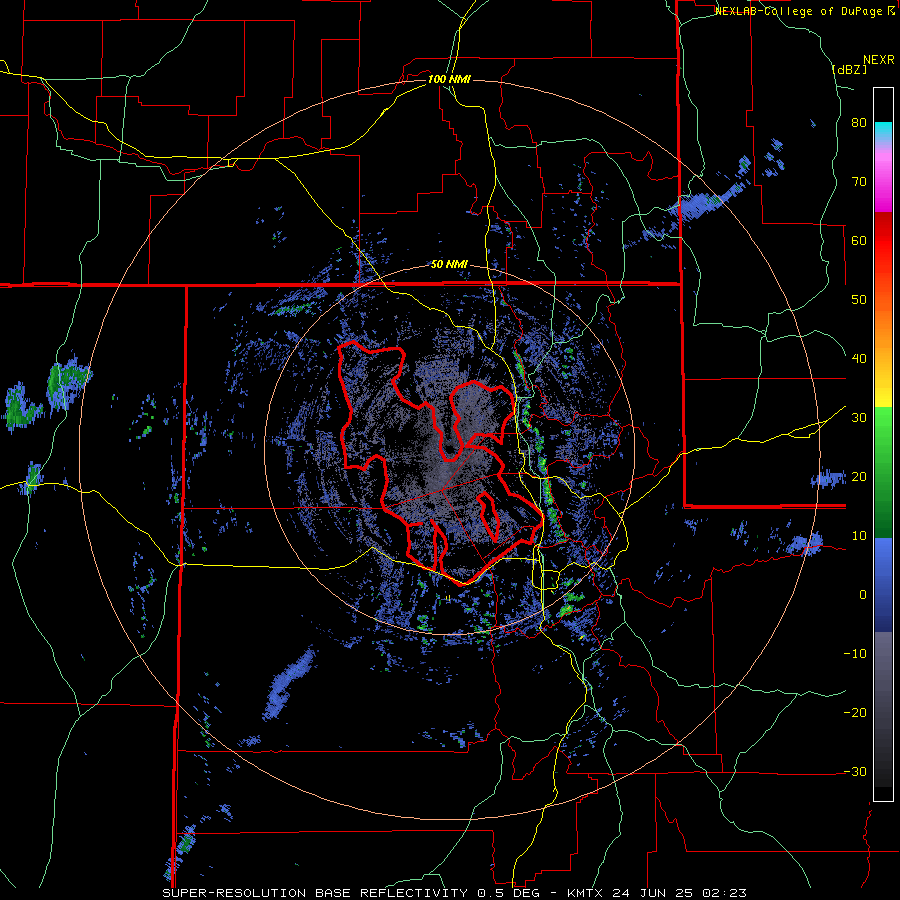
Task: Click the '60' value on color scale
Action: click(x=859, y=240)
